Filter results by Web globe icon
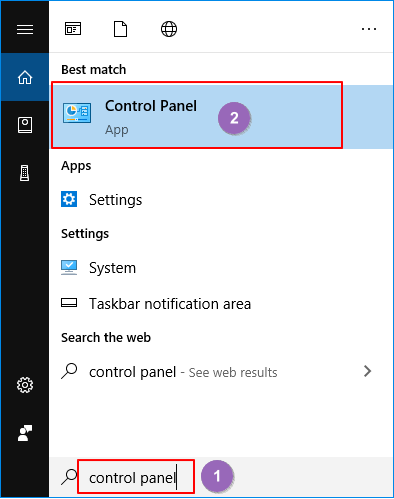The image size is (394, 499). [x=169, y=29]
